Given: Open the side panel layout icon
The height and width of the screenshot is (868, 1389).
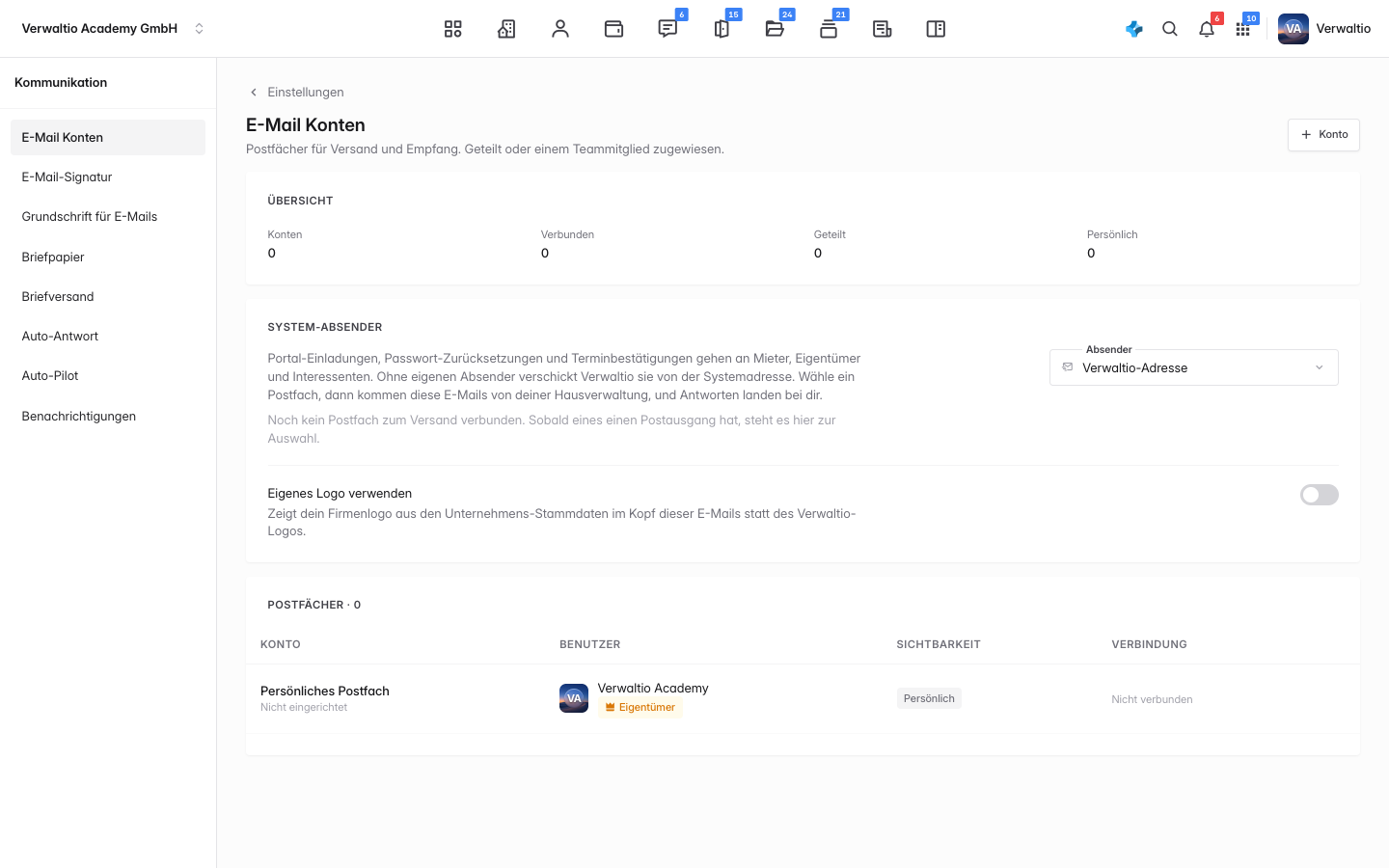Looking at the screenshot, I should tap(936, 29).
